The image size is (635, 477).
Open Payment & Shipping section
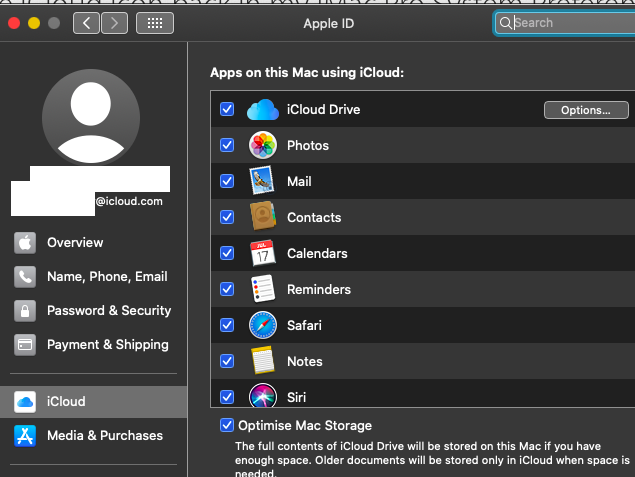coord(93,345)
